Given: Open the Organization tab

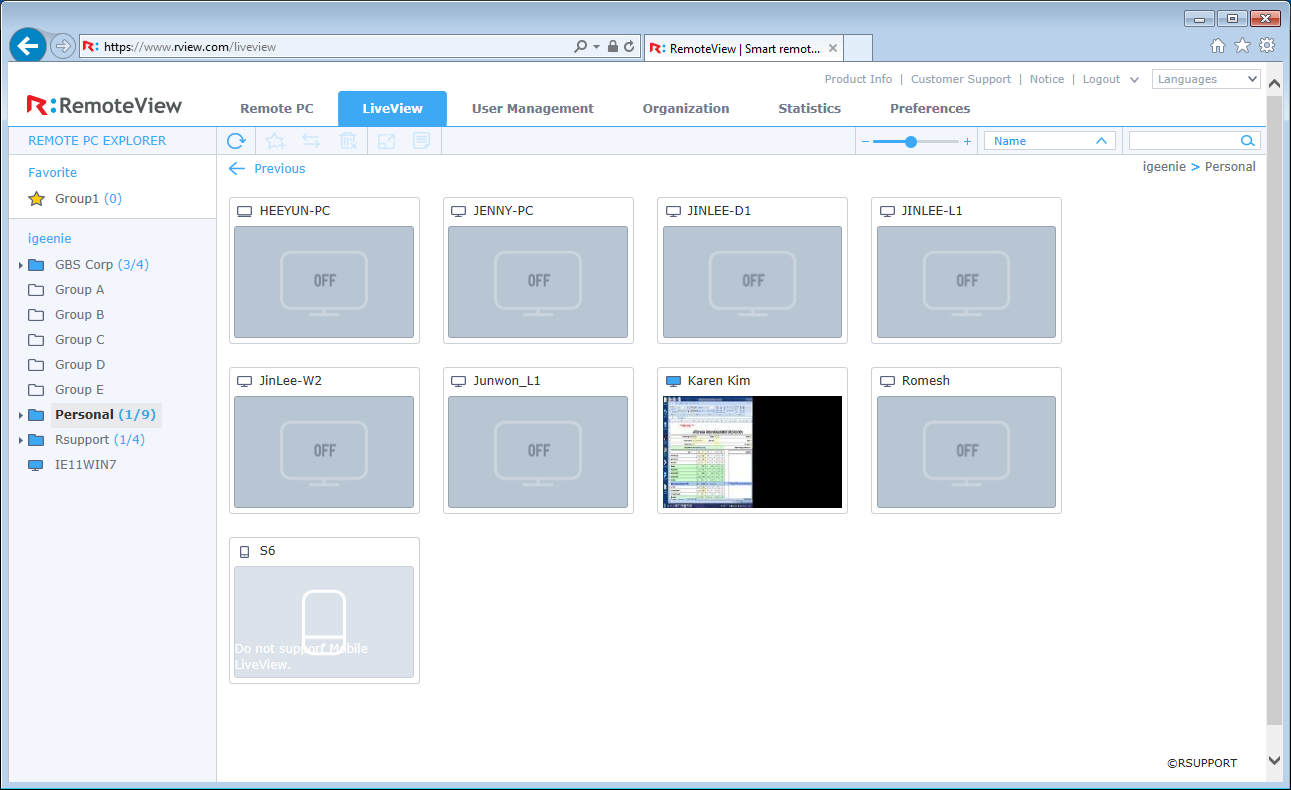Looking at the screenshot, I should click(686, 108).
